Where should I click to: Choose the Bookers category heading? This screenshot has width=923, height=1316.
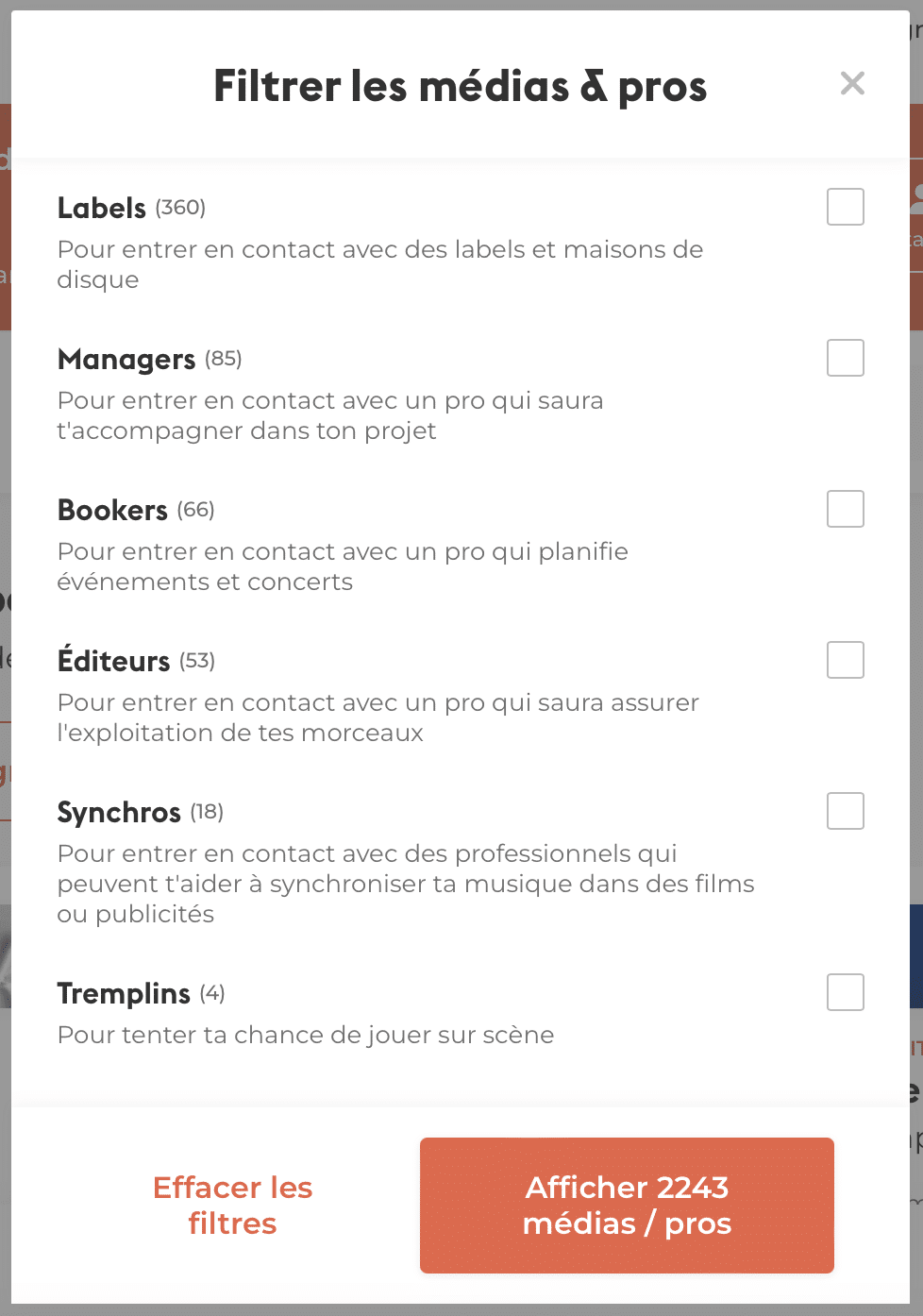[112, 510]
